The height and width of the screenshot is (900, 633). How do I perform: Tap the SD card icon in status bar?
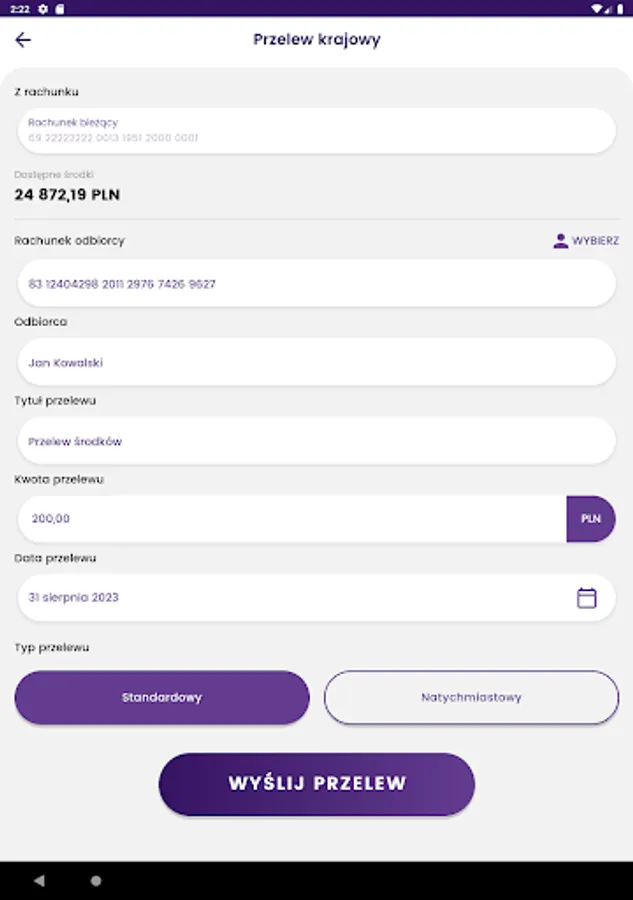tap(60, 9)
